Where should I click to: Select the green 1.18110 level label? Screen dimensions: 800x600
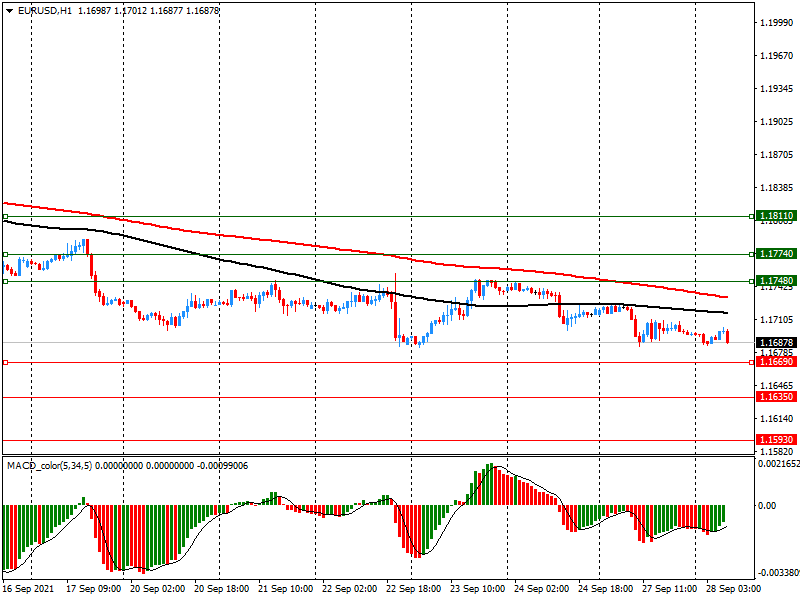pyautogui.click(x=776, y=216)
